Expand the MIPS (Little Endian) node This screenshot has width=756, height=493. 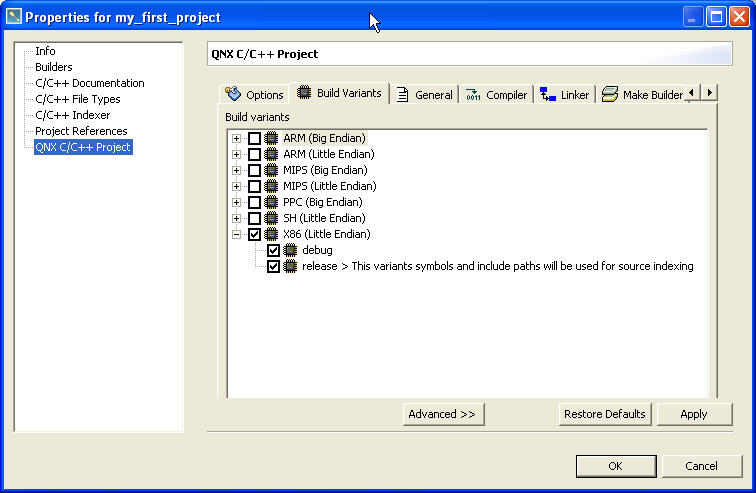pos(237,186)
